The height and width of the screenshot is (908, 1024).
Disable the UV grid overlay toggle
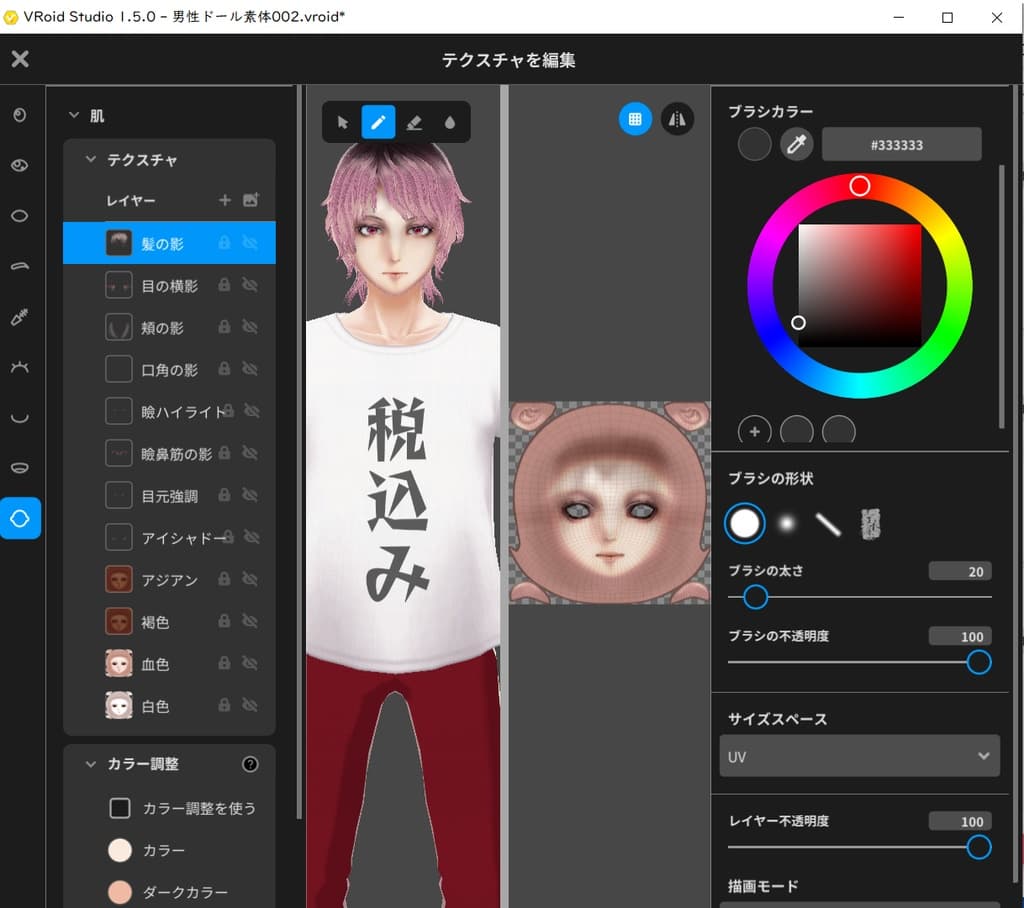(x=636, y=119)
